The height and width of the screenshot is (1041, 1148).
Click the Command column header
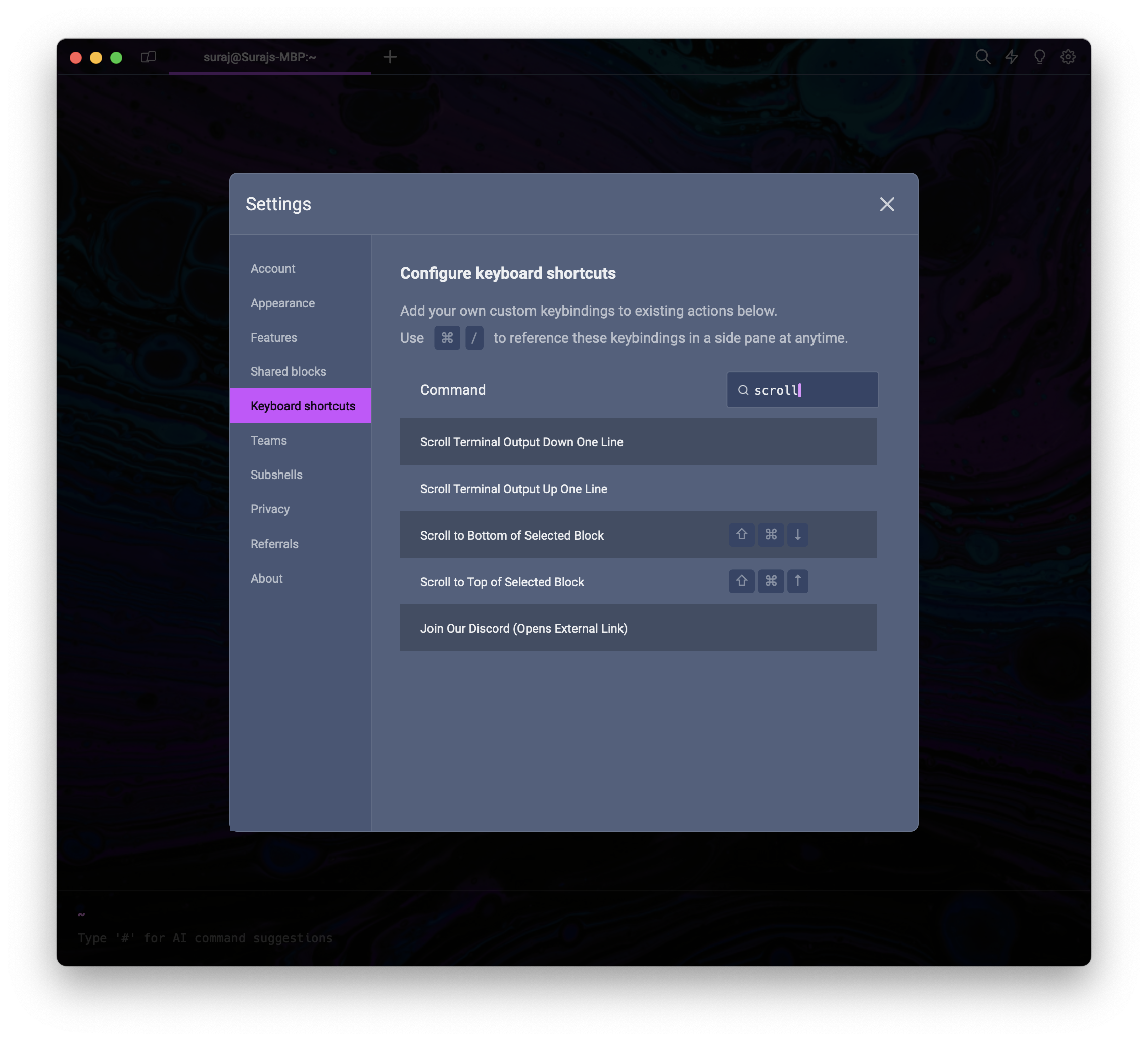(x=453, y=390)
